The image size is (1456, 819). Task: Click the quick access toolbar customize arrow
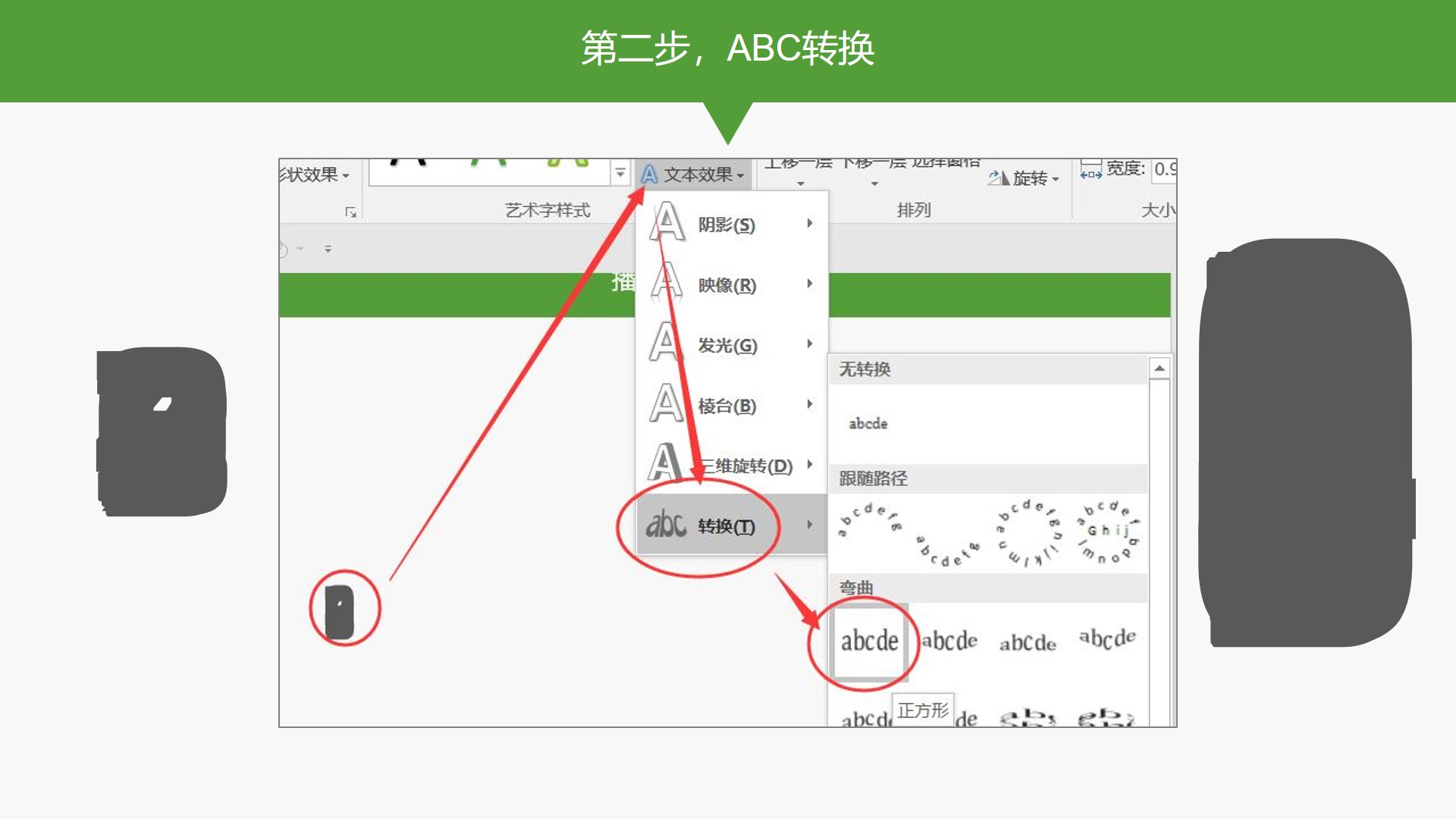coord(328,249)
